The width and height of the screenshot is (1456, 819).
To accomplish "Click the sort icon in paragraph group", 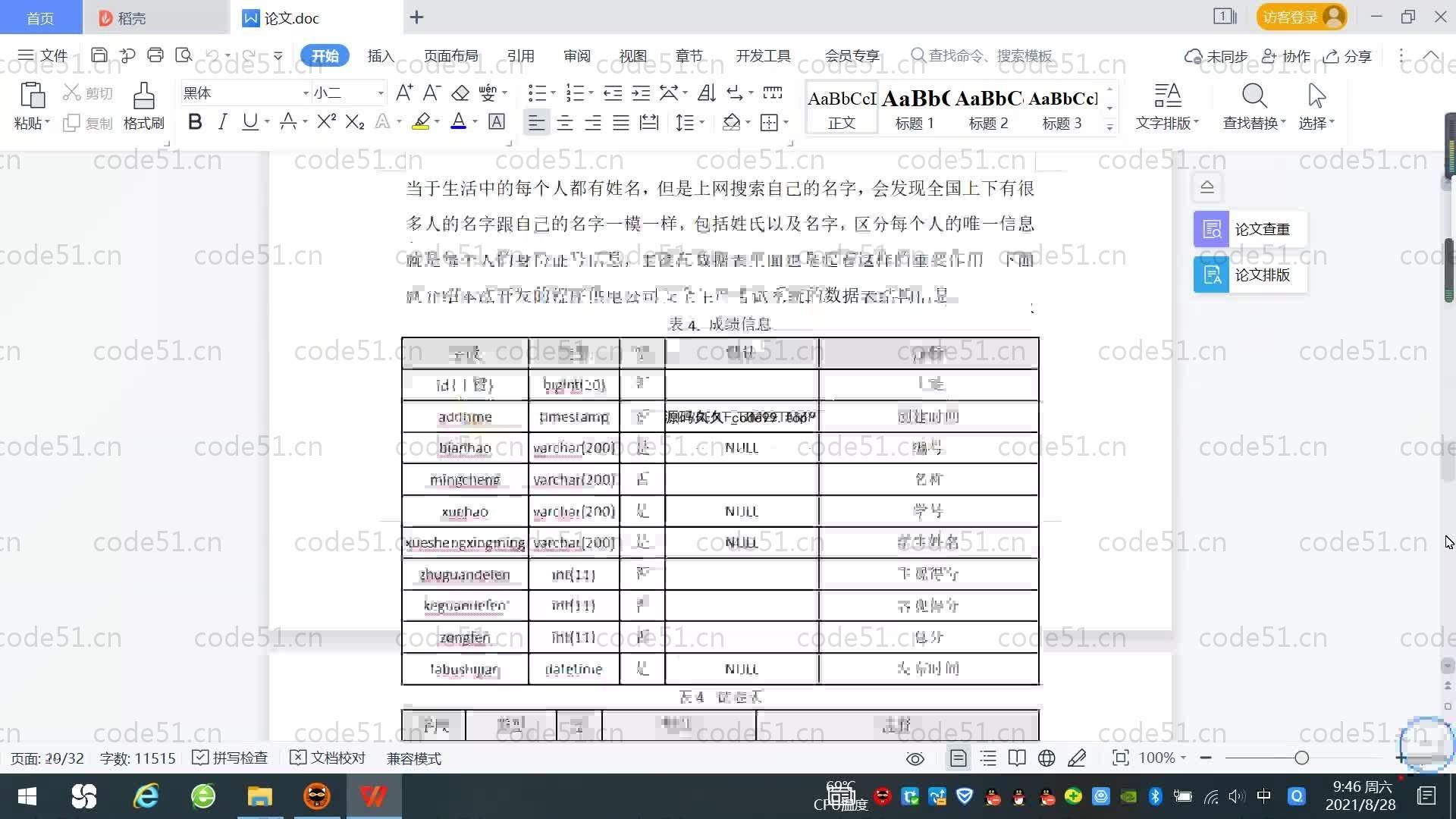I will click(x=707, y=93).
